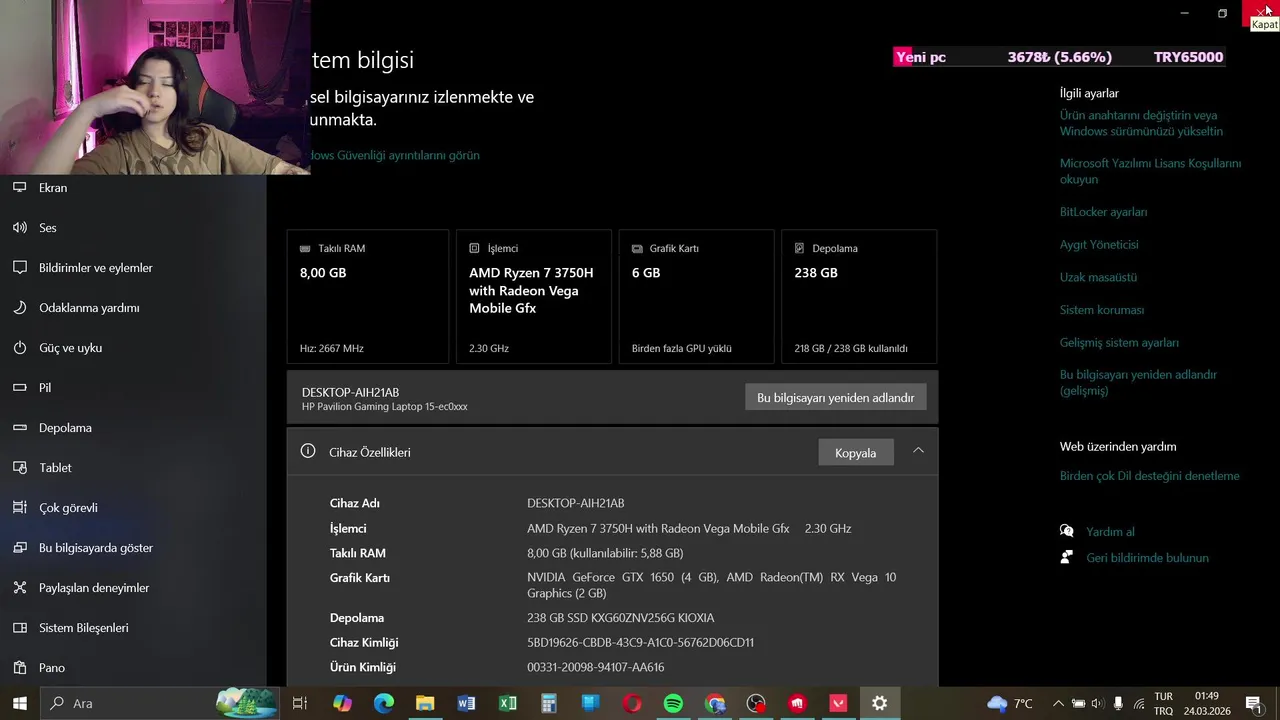
Task: Click the network tray icon
Action: coord(1138,703)
